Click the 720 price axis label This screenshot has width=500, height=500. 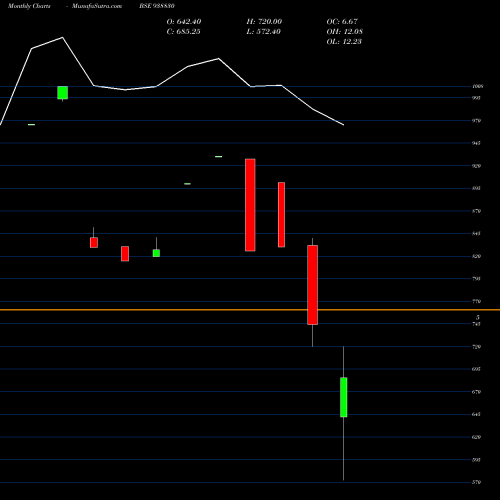477,347
